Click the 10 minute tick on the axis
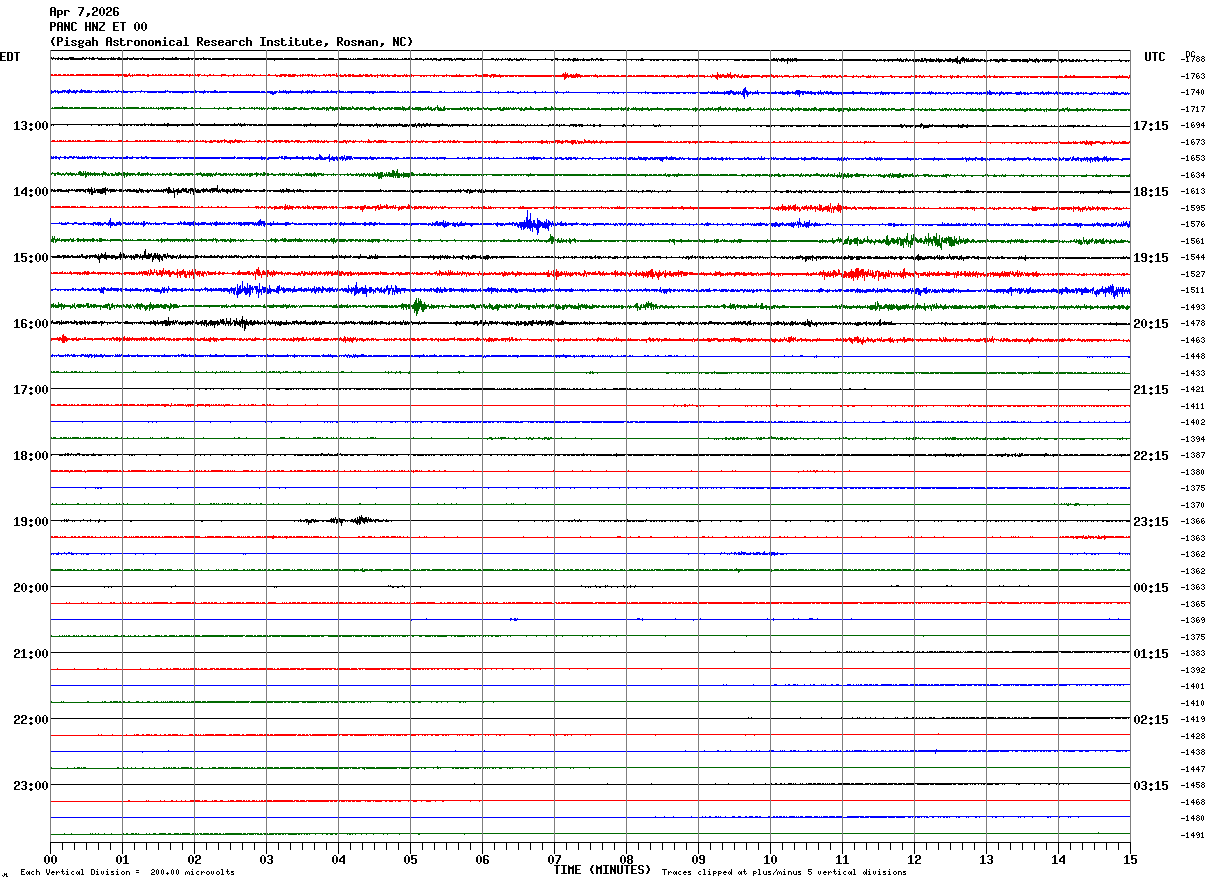This screenshot has width=1210, height=886. (x=770, y=860)
